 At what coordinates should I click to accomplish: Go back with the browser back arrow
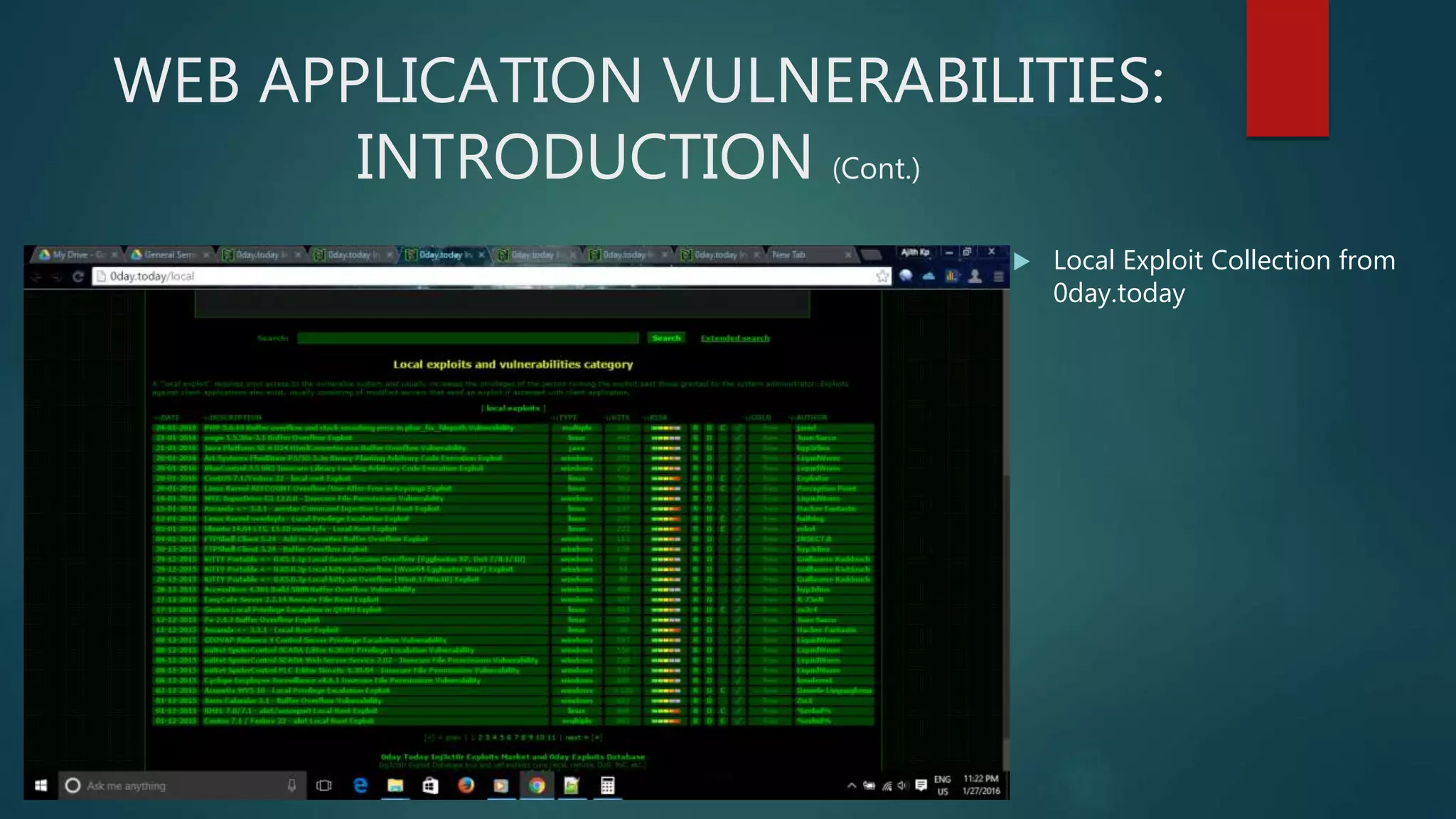coord(38,277)
